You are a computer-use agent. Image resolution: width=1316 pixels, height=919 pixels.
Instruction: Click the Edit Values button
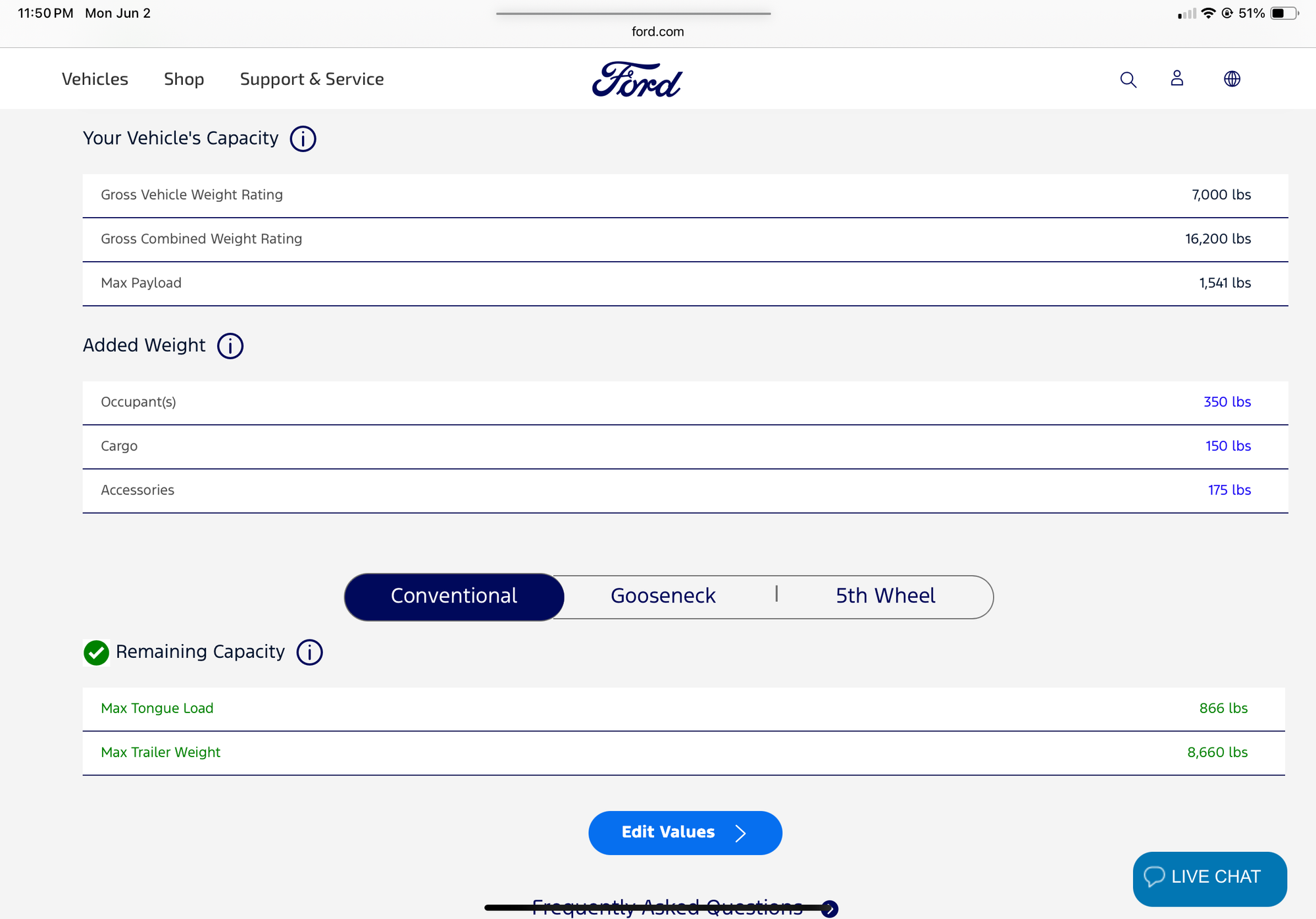tap(684, 833)
